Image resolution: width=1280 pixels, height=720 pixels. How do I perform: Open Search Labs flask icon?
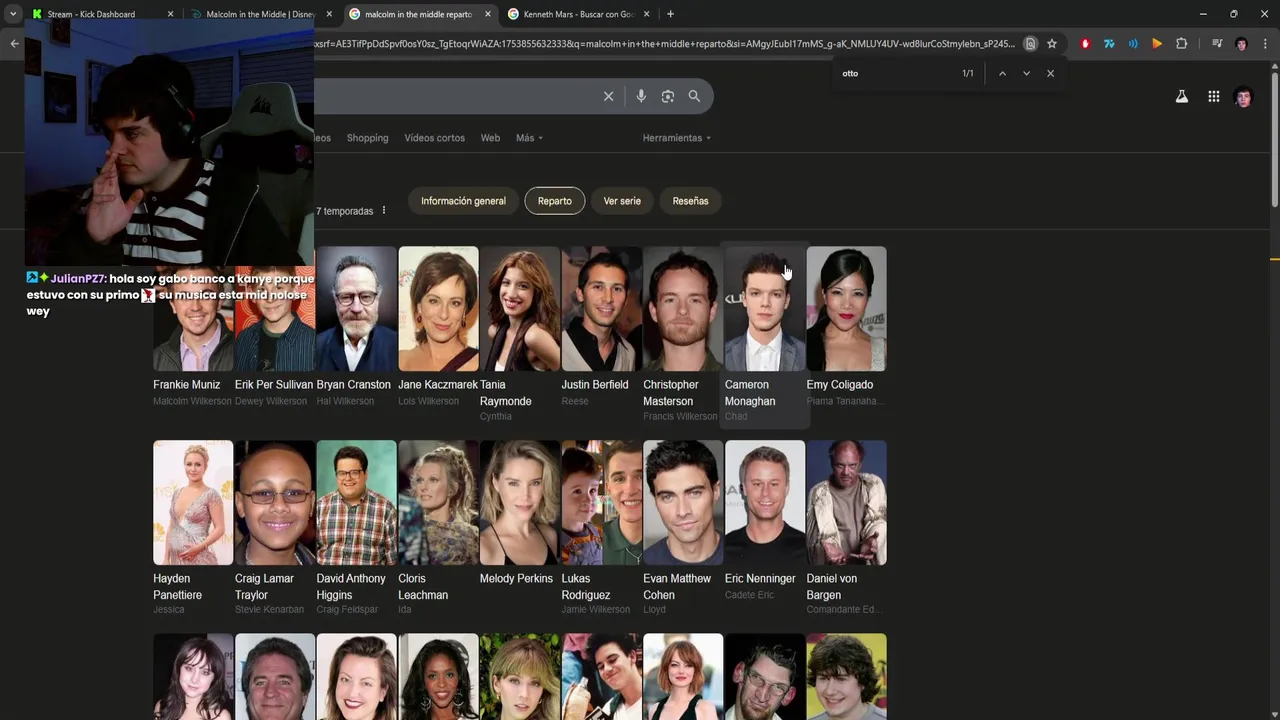tap(1182, 97)
